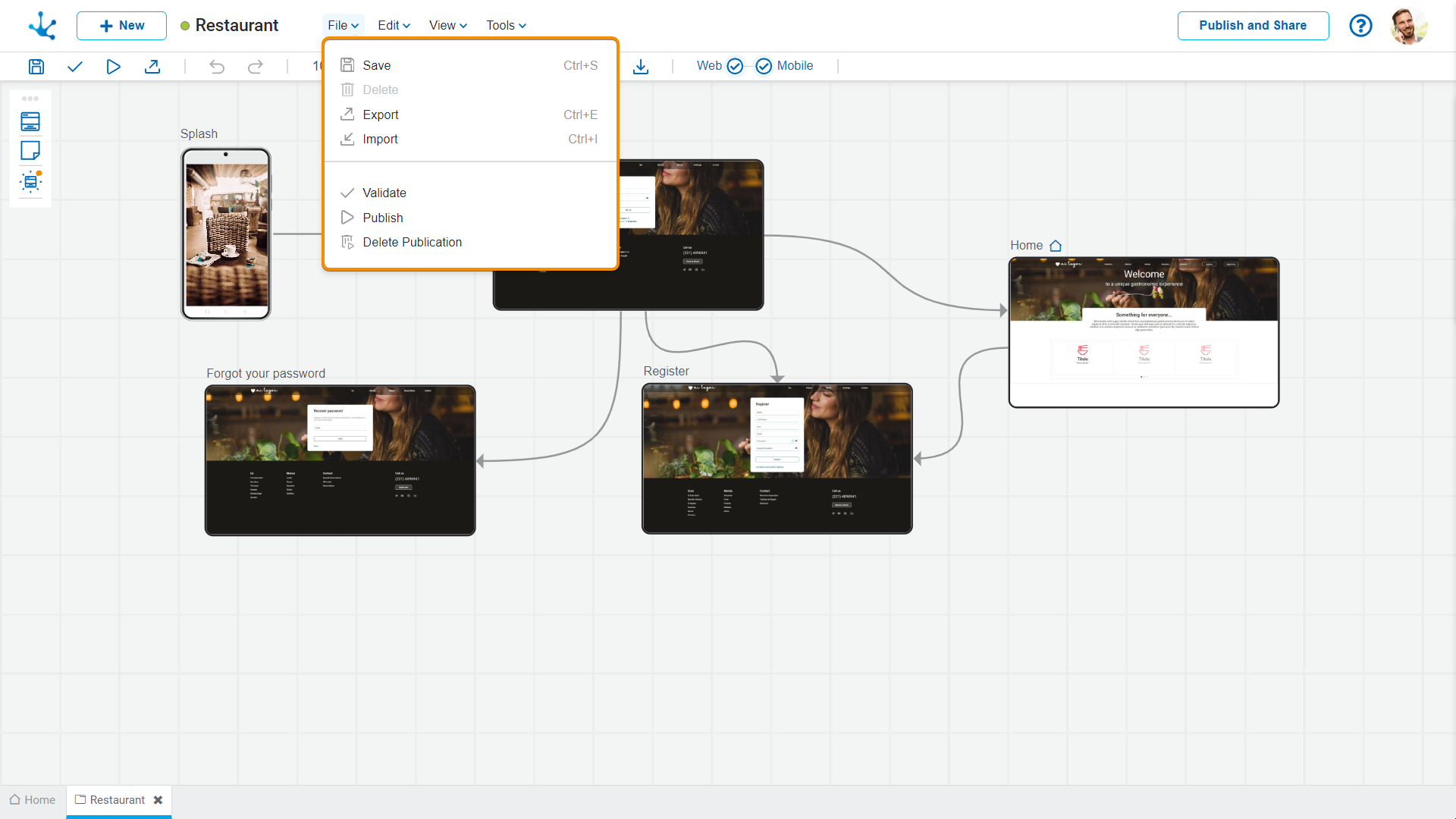
Task: Click the Restaurant tab at bottom
Action: click(x=115, y=800)
